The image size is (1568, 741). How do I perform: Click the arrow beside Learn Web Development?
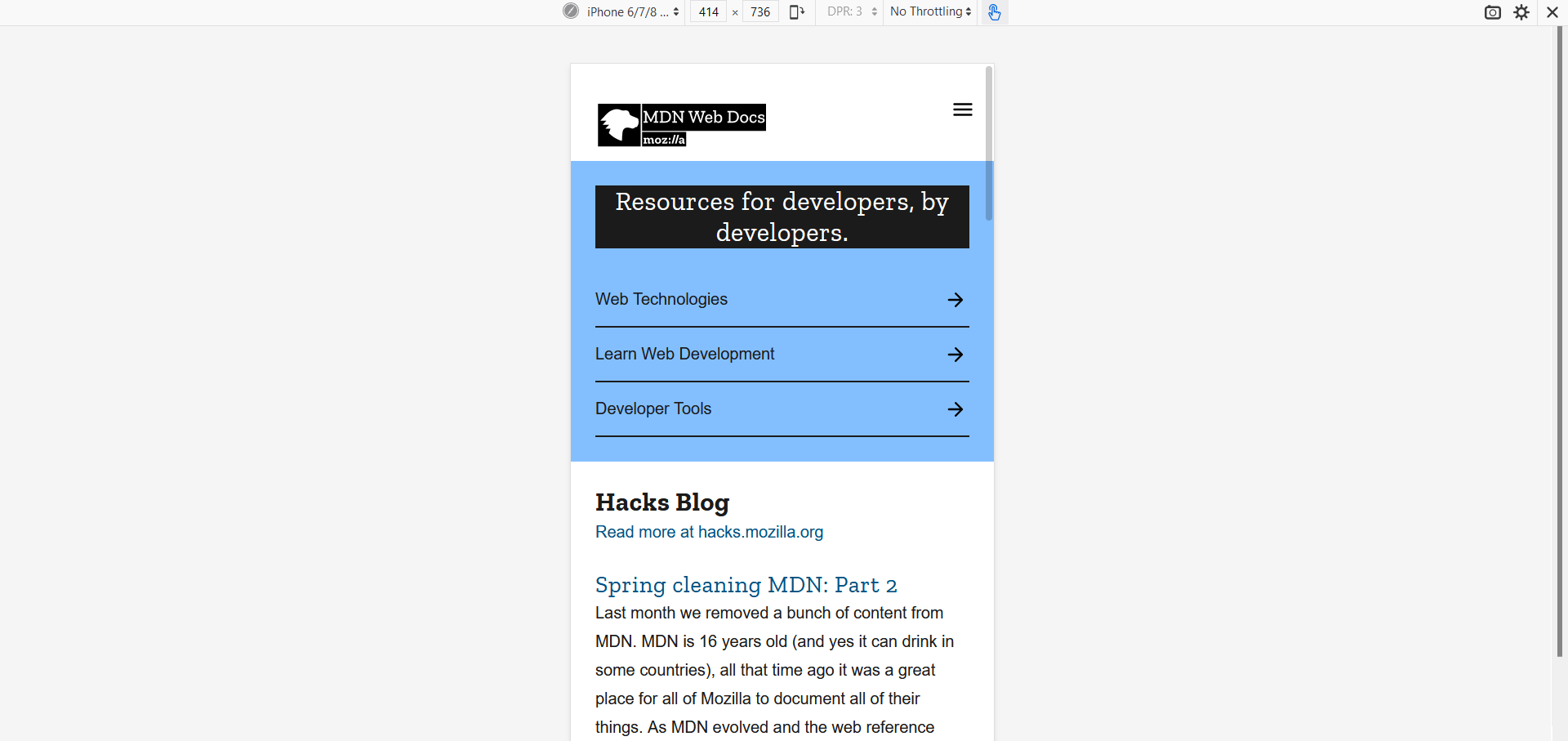955,355
